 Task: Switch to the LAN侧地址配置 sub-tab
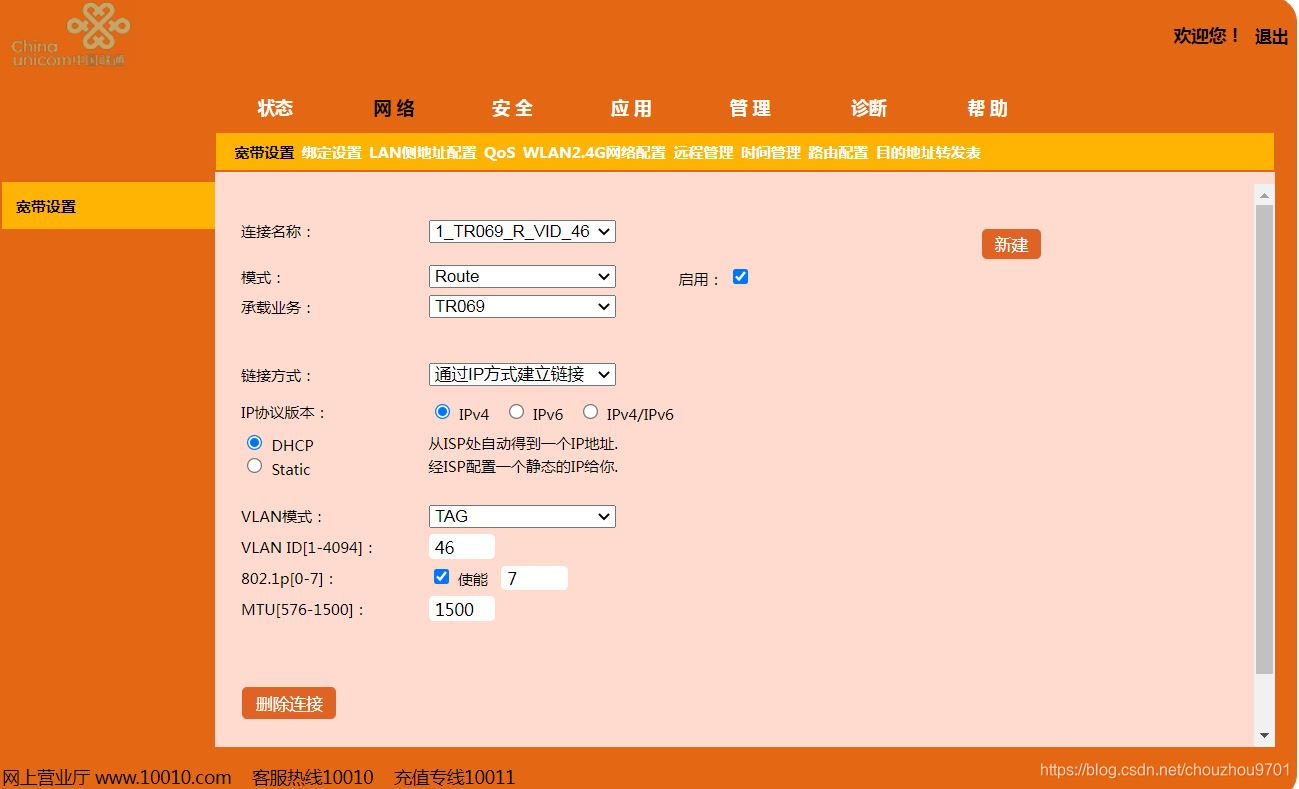pos(422,153)
